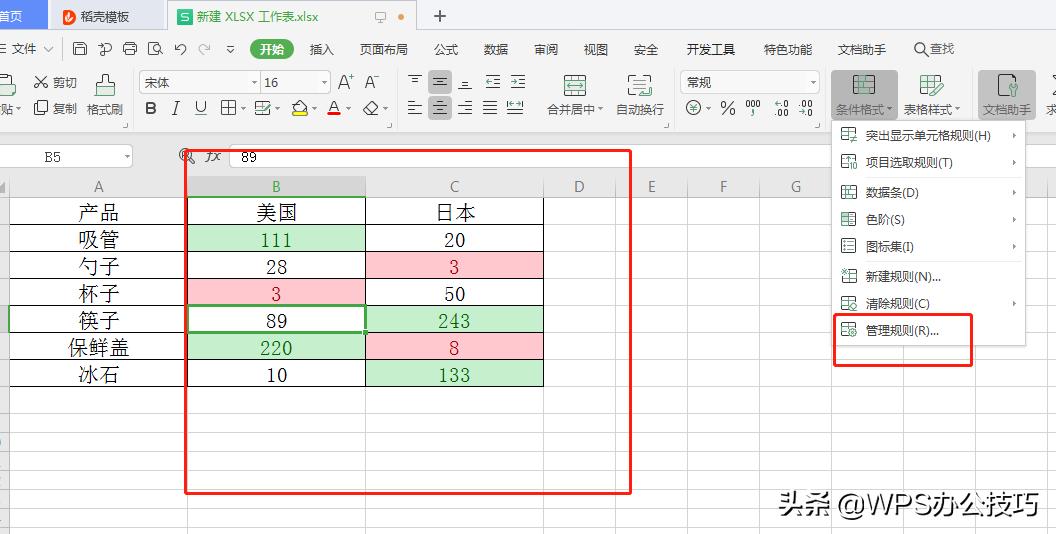Click the increase decimal places icon

pos(781,108)
